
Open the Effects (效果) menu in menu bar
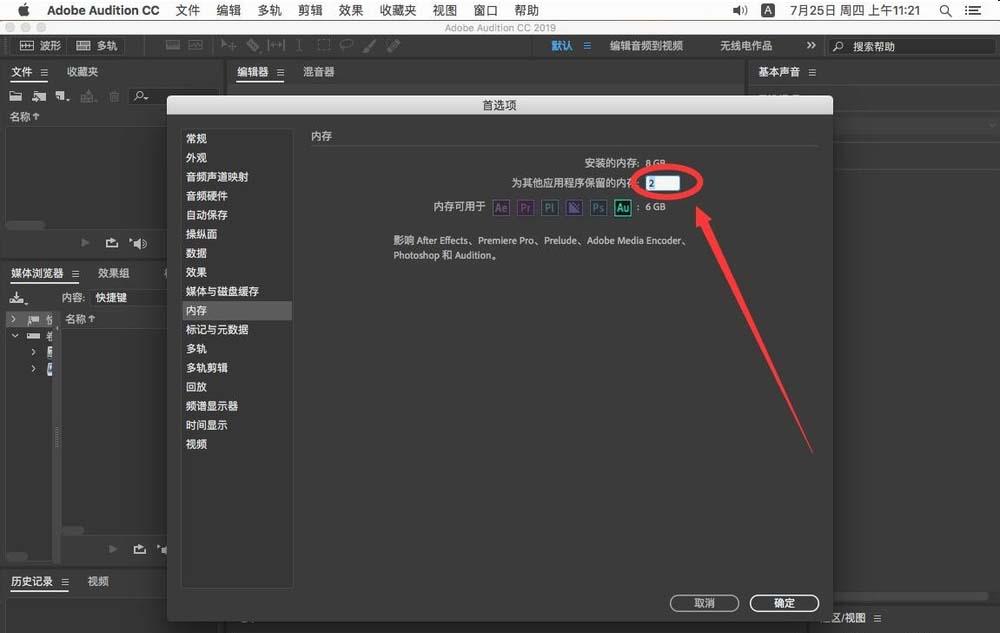tap(351, 10)
